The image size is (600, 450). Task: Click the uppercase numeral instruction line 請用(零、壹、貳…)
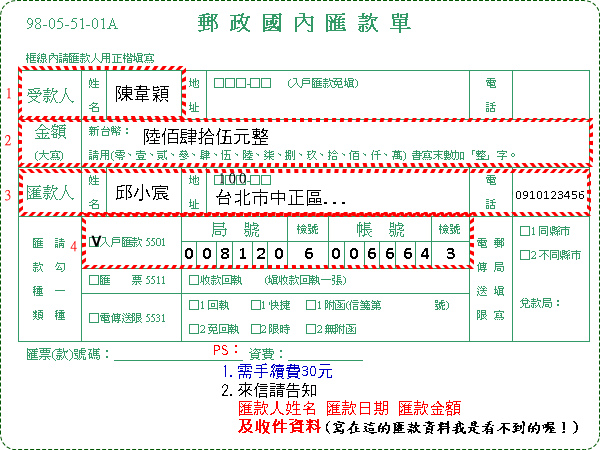(x=302, y=155)
